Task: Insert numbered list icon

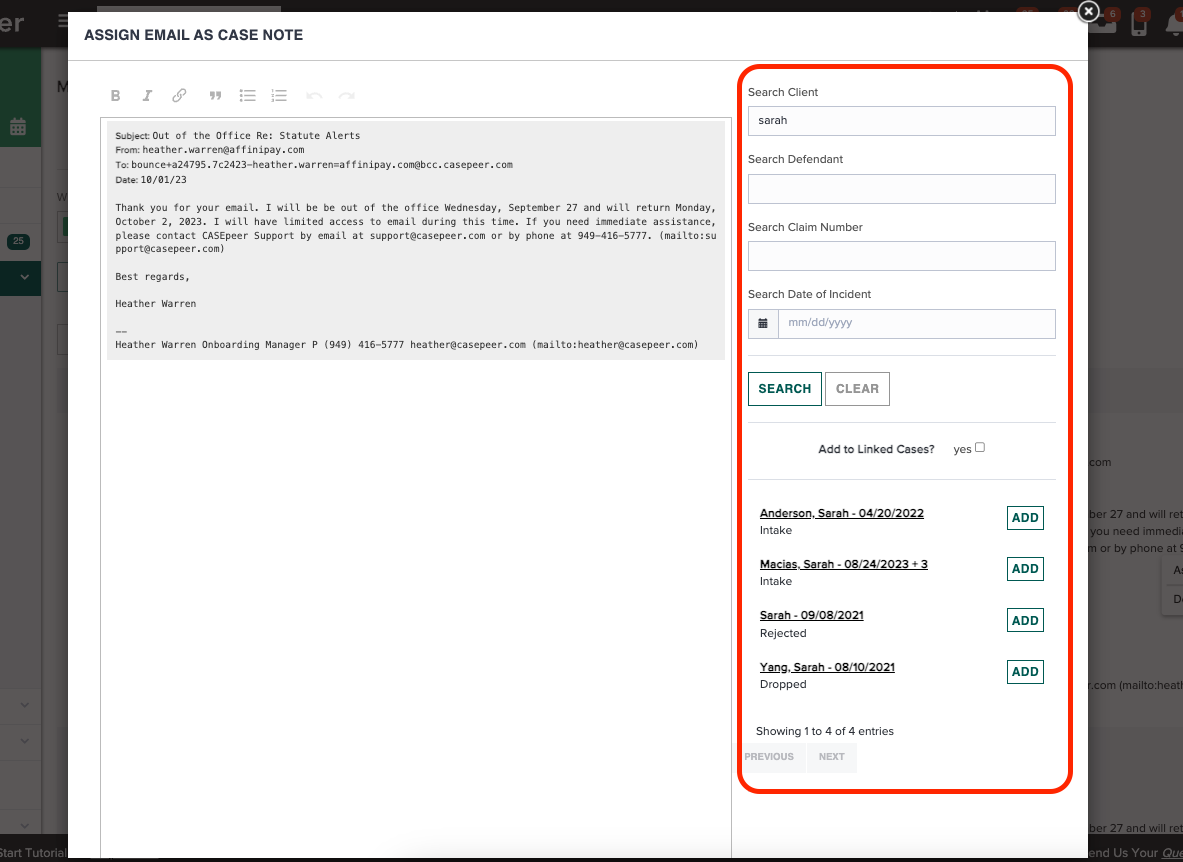Action: [279, 96]
